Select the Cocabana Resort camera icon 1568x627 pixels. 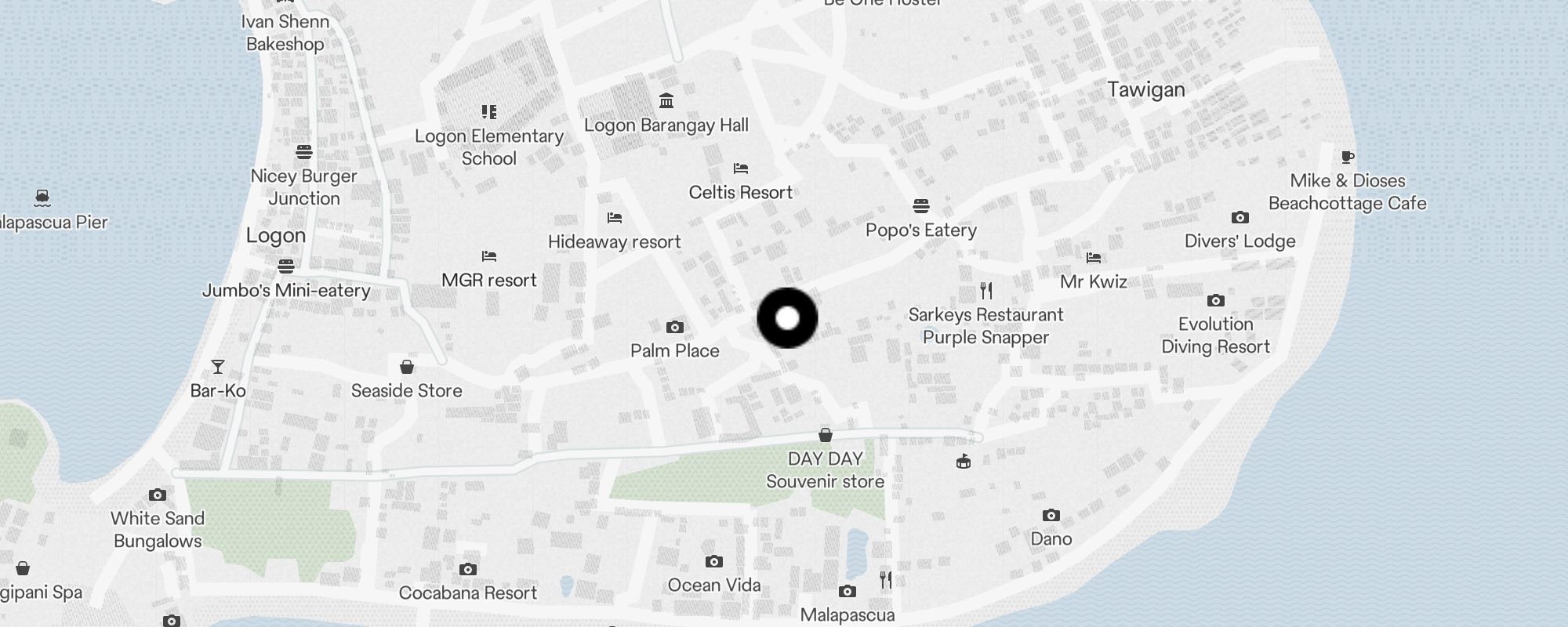tap(468, 569)
